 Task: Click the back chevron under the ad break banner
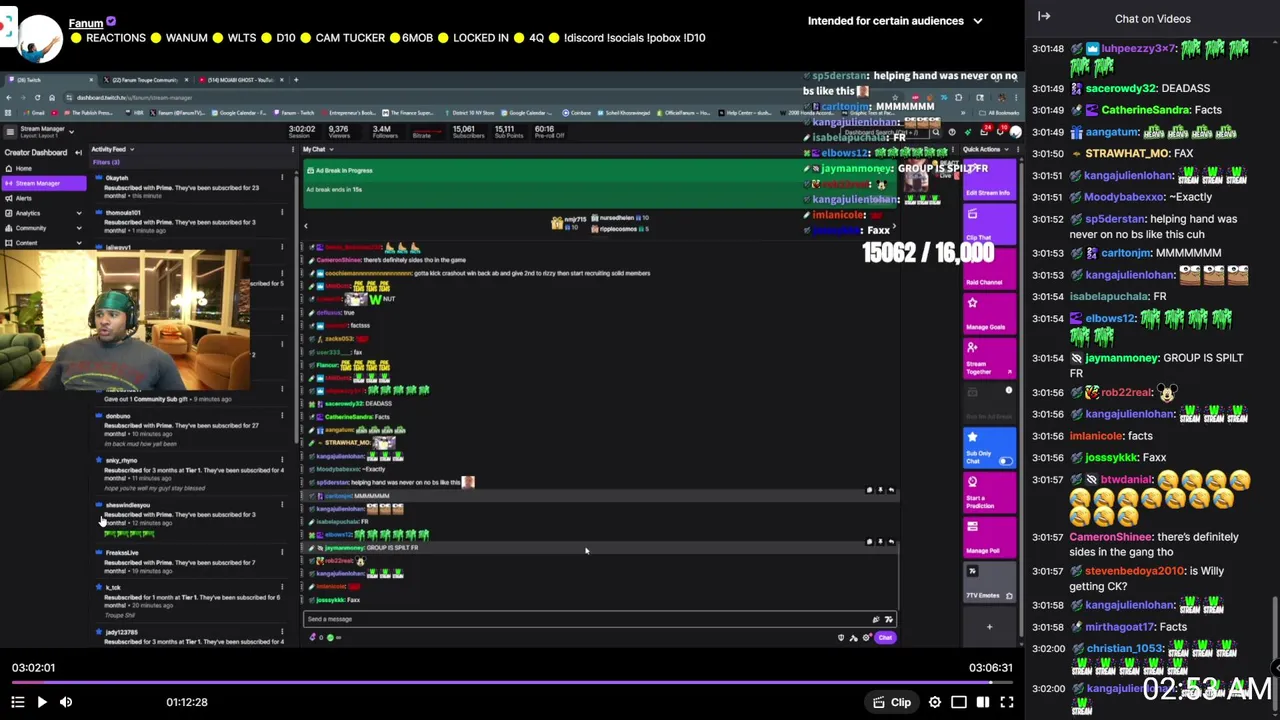coord(306,226)
